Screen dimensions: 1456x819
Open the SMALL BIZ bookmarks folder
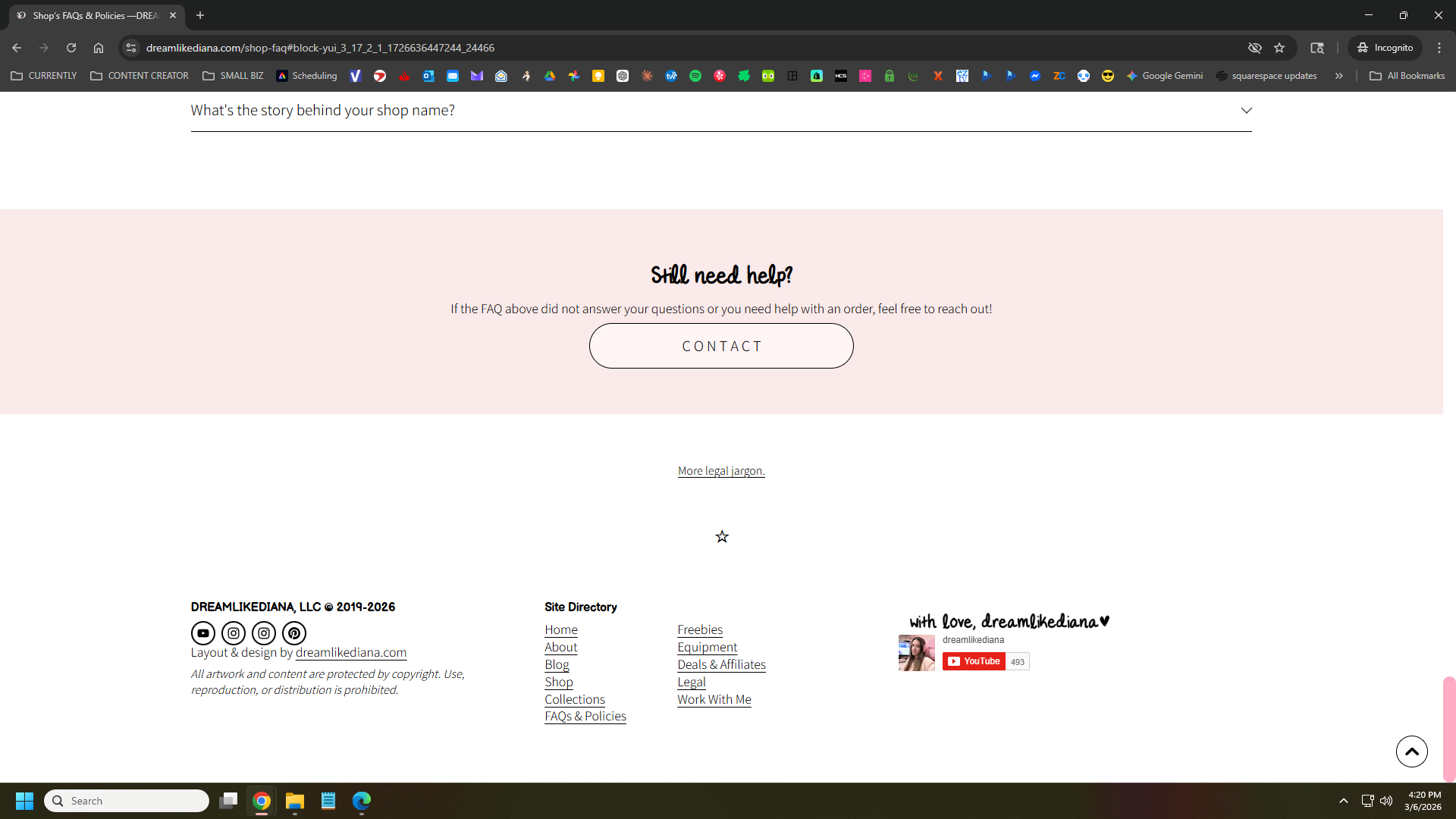click(233, 76)
